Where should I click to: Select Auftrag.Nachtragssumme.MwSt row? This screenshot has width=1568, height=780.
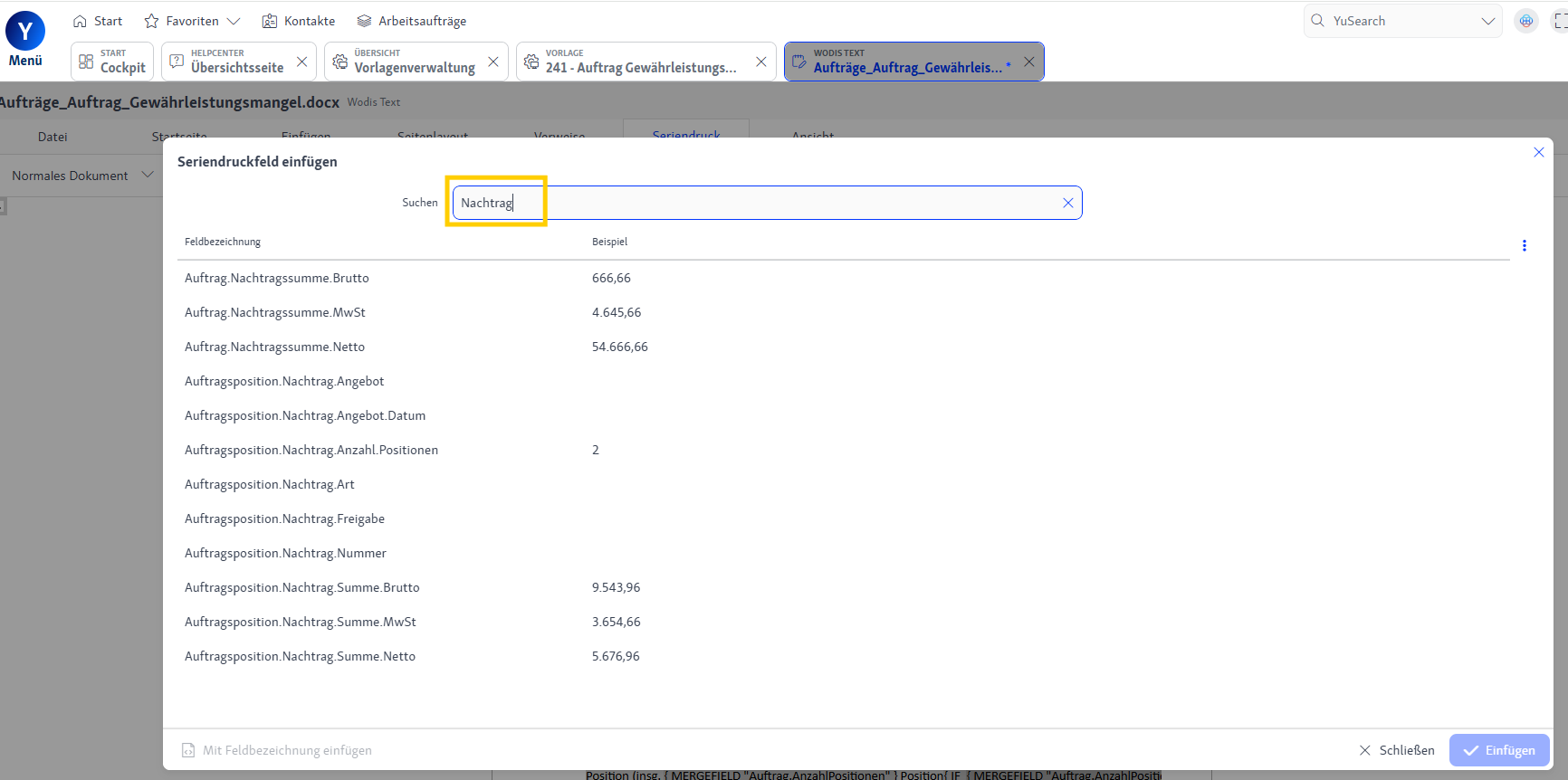pyautogui.click(x=844, y=312)
